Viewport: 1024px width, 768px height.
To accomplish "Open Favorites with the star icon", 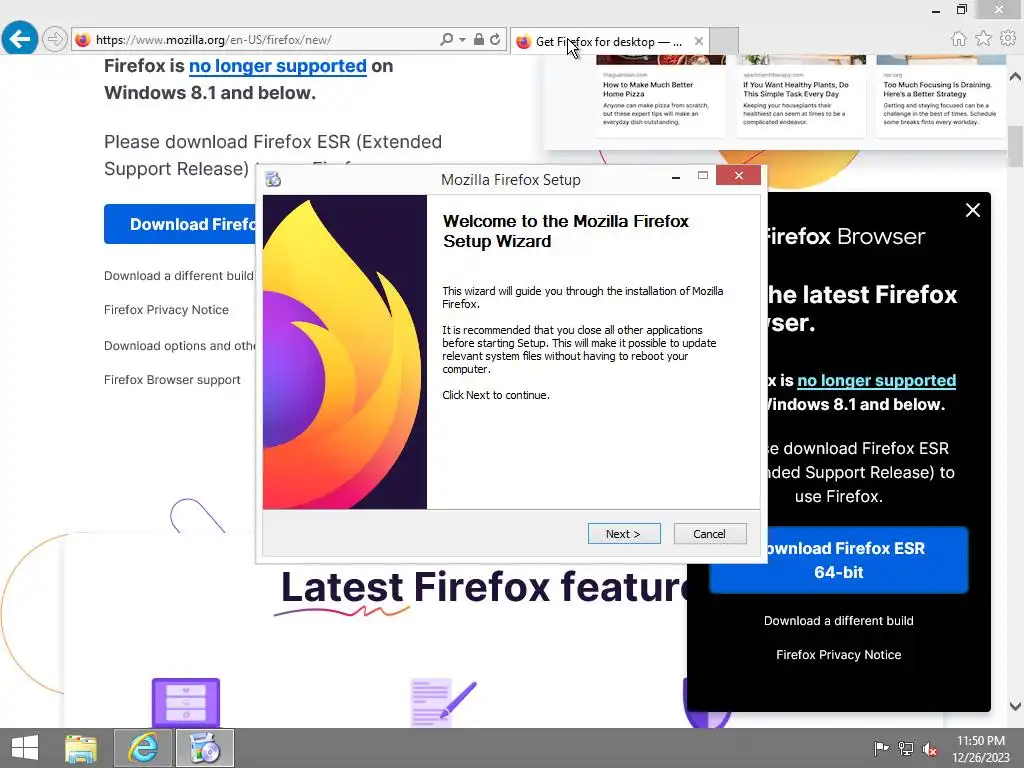I will tap(983, 39).
